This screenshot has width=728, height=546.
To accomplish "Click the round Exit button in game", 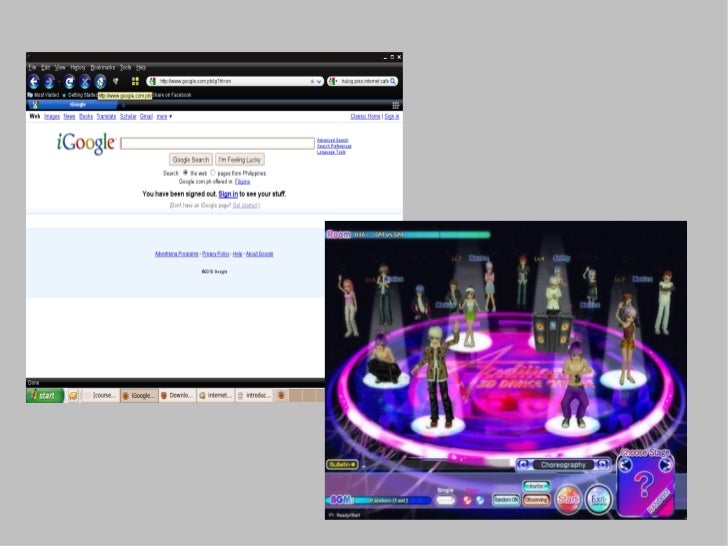I will (x=599, y=500).
